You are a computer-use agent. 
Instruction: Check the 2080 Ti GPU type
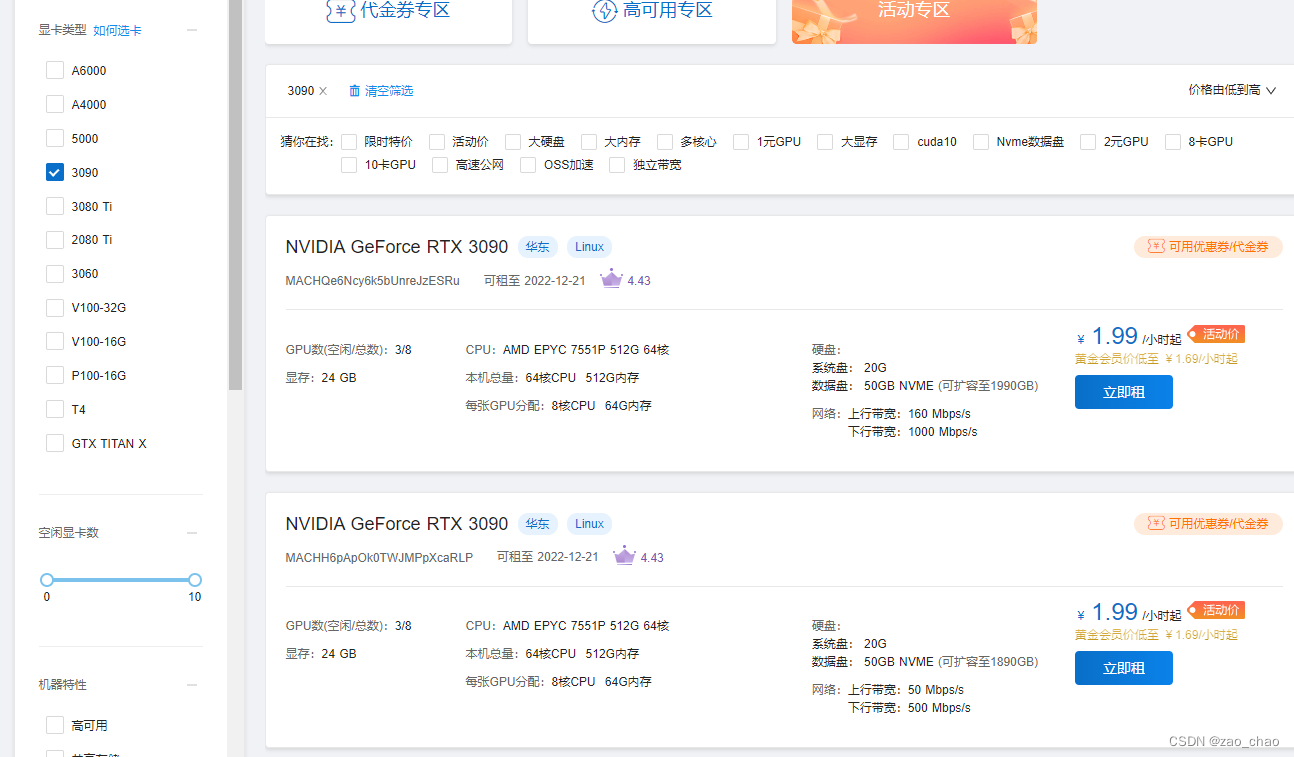click(x=55, y=240)
